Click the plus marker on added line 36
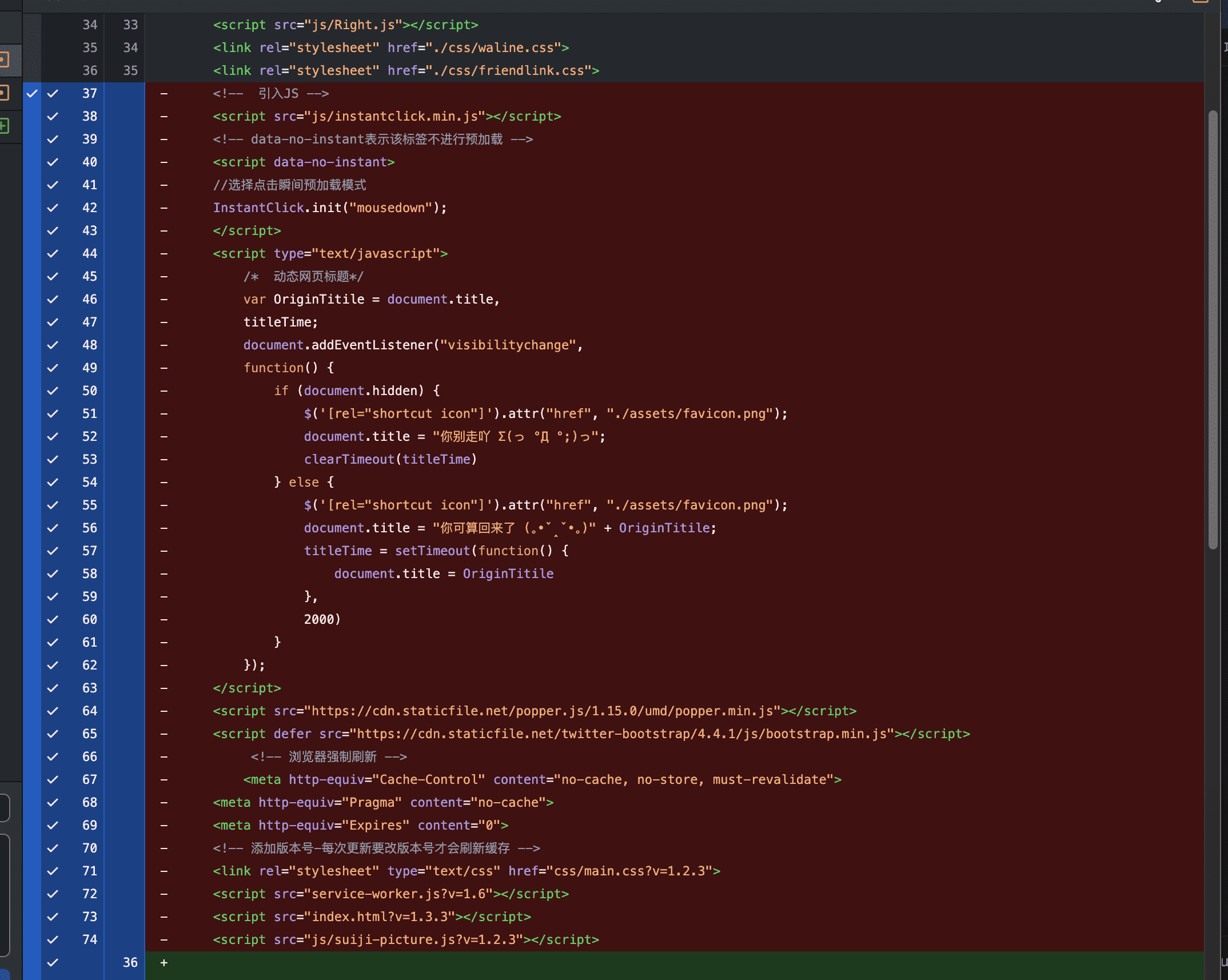1228x980 pixels. (164, 962)
